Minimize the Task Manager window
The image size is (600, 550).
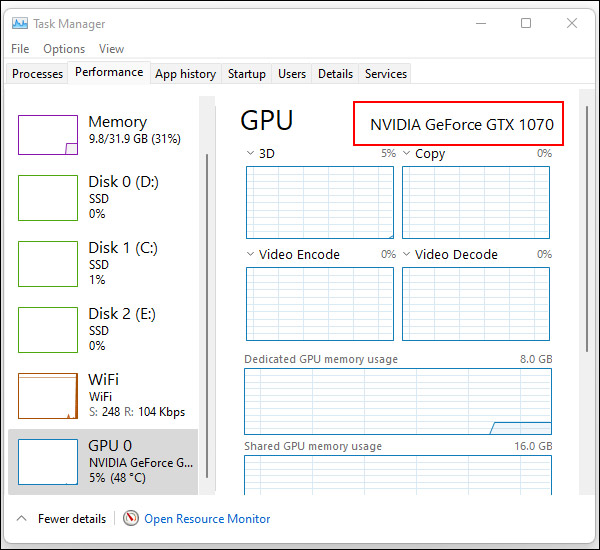click(x=481, y=23)
